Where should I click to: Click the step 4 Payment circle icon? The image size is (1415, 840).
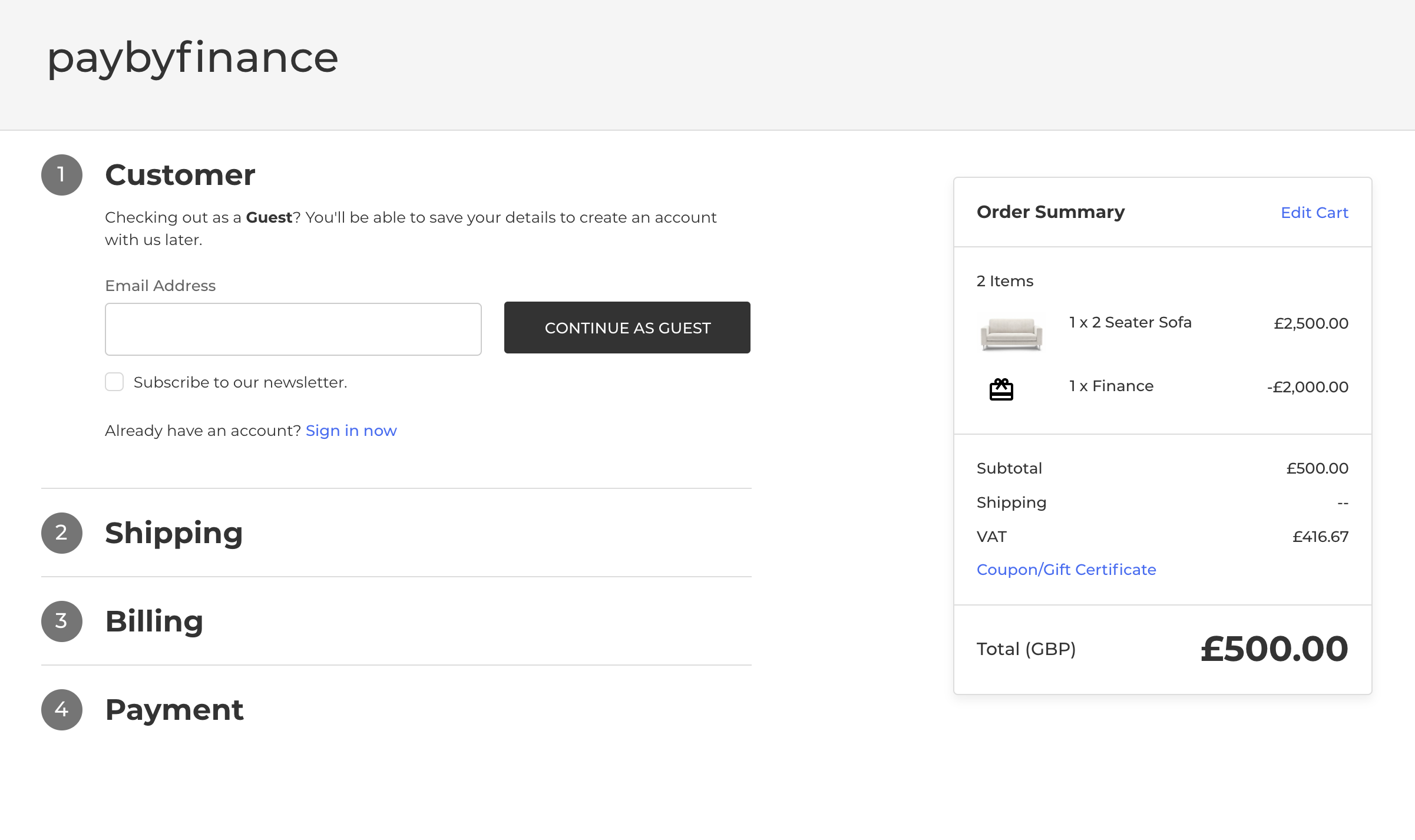pyautogui.click(x=61, y=710)
